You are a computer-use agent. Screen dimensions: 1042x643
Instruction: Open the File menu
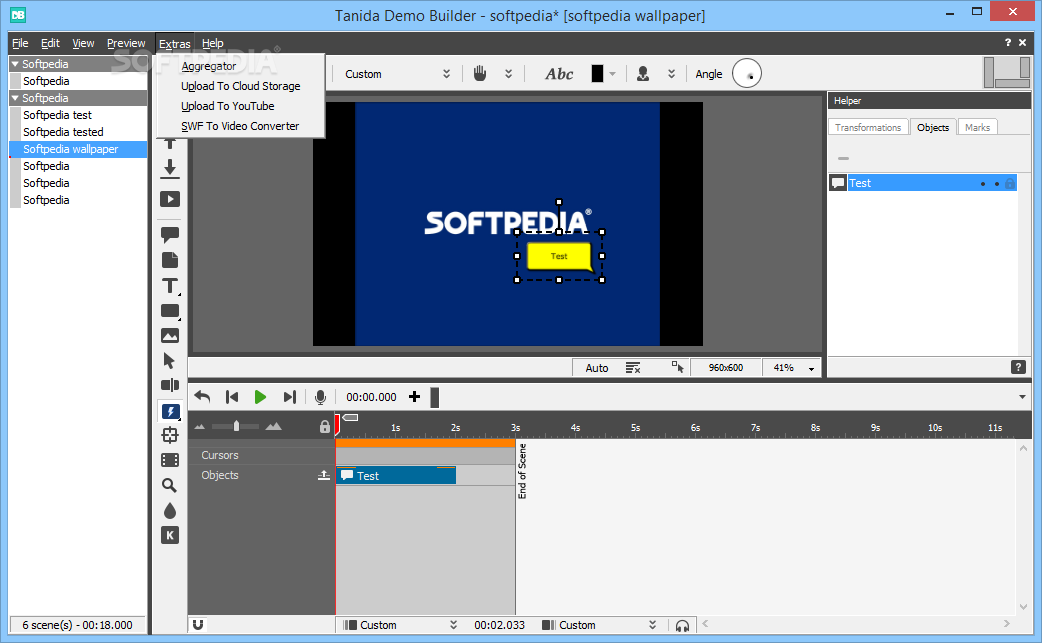[20, 43]
